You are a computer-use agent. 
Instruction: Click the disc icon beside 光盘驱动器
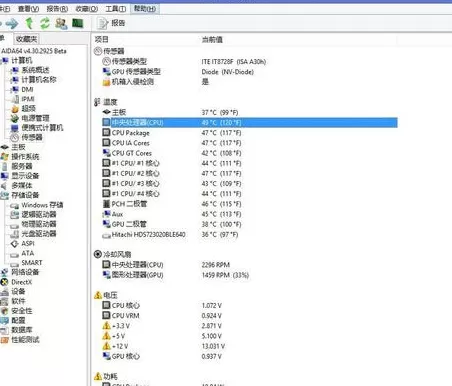[x=14, y=234]
